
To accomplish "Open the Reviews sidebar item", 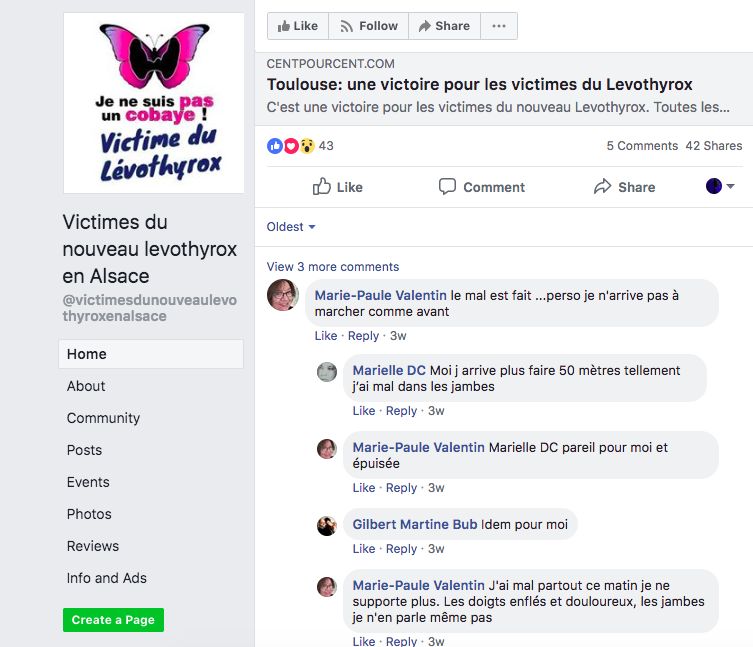I will 93,546.
